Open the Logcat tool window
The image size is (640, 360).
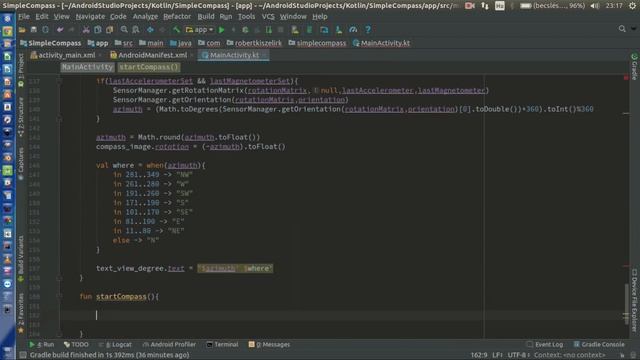pyautogui.click(x=115, y=344)
